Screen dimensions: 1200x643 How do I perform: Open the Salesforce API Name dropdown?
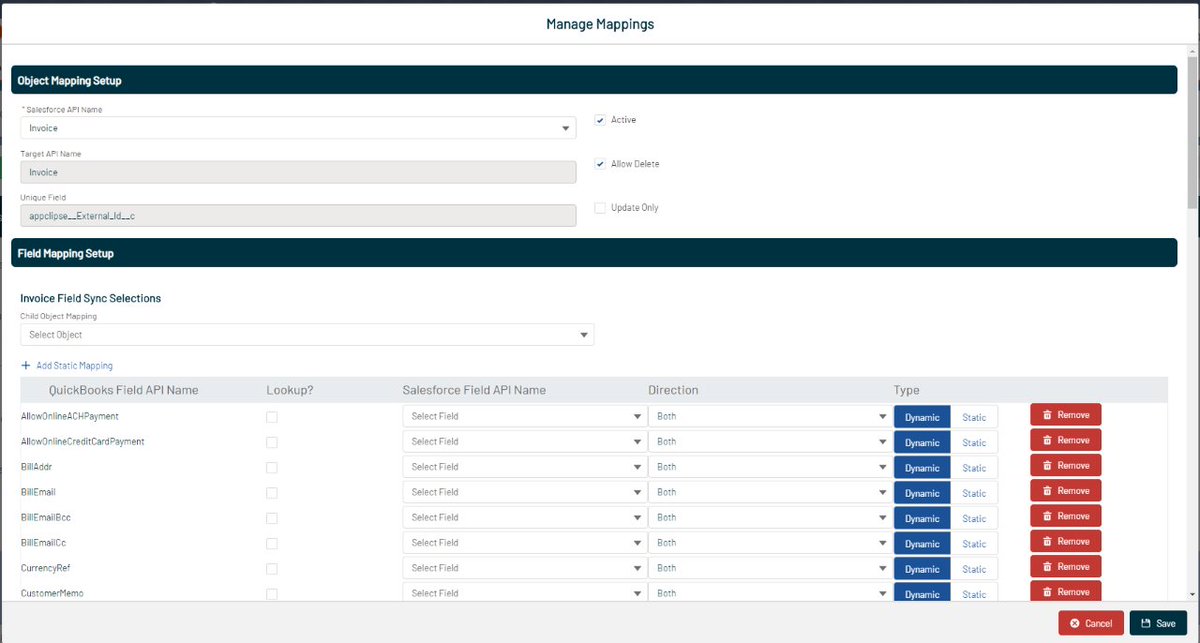pos(298,128)
